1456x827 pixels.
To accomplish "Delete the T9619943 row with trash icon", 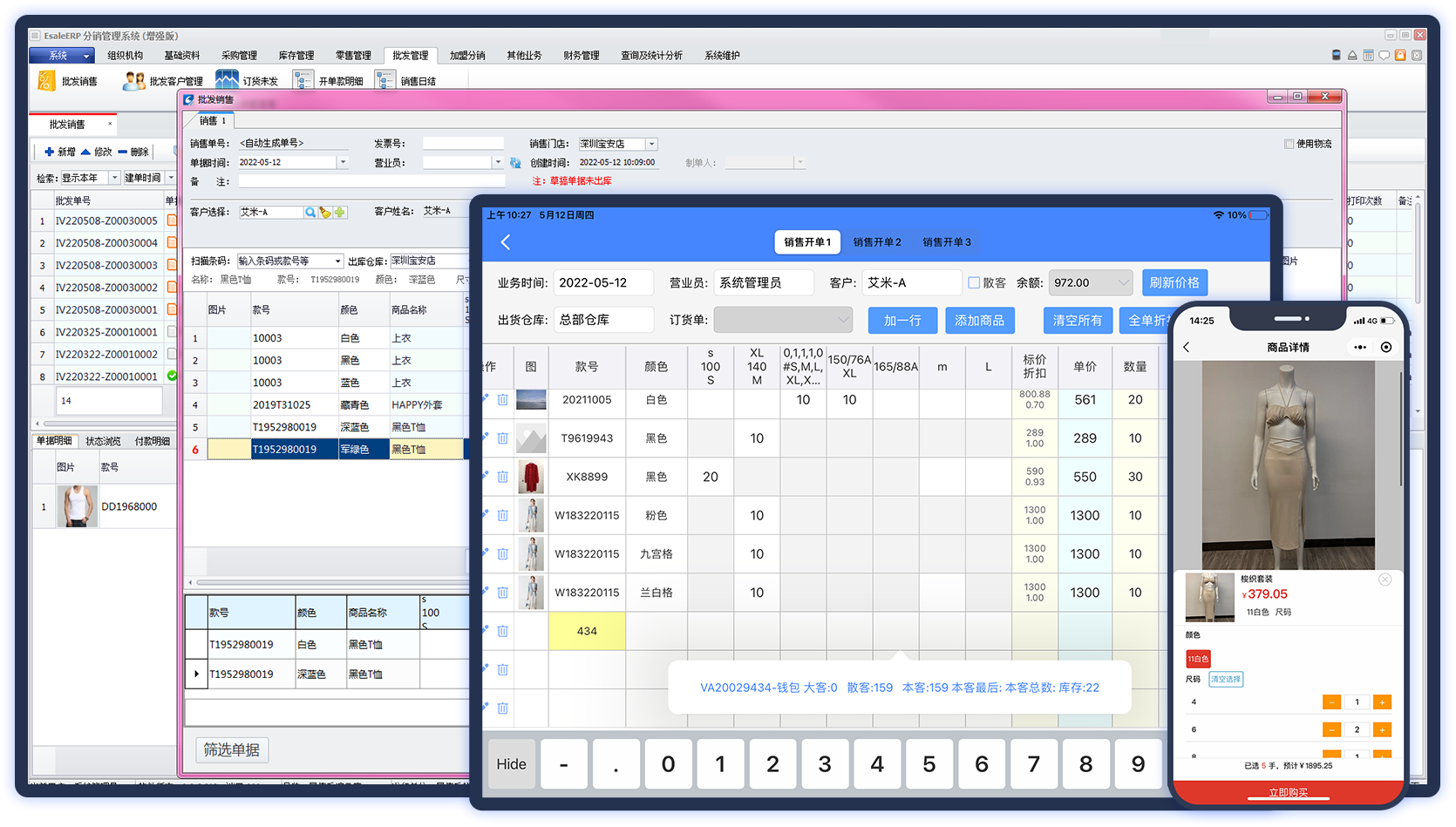I will click(503, 438).
